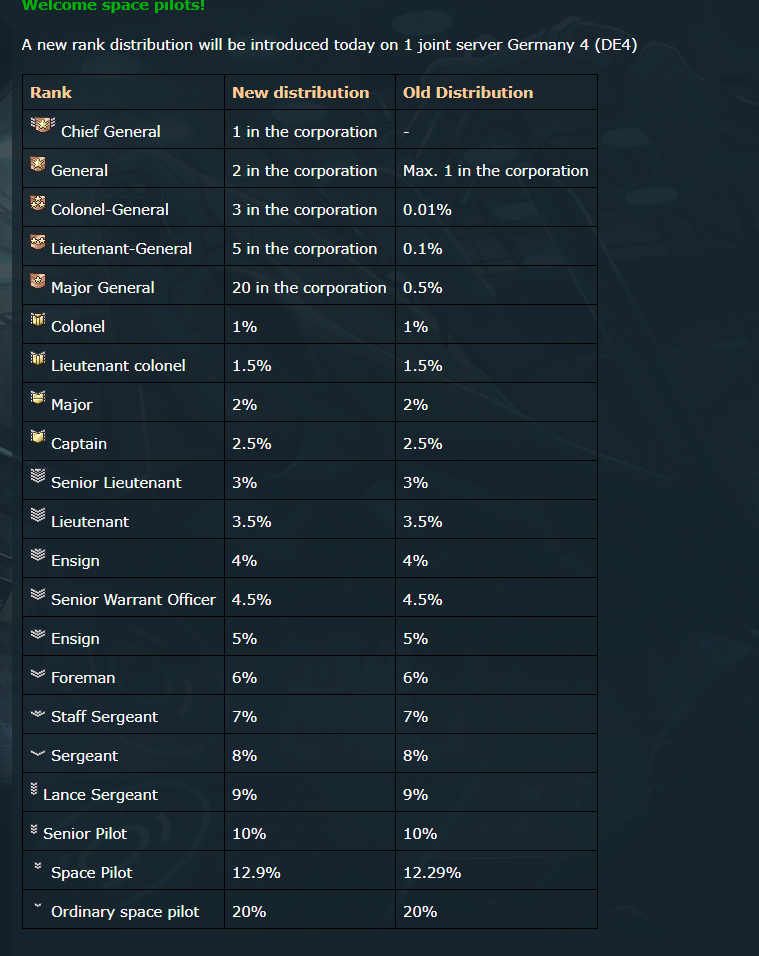Click the Lance Sergeant rank icon

34,789
